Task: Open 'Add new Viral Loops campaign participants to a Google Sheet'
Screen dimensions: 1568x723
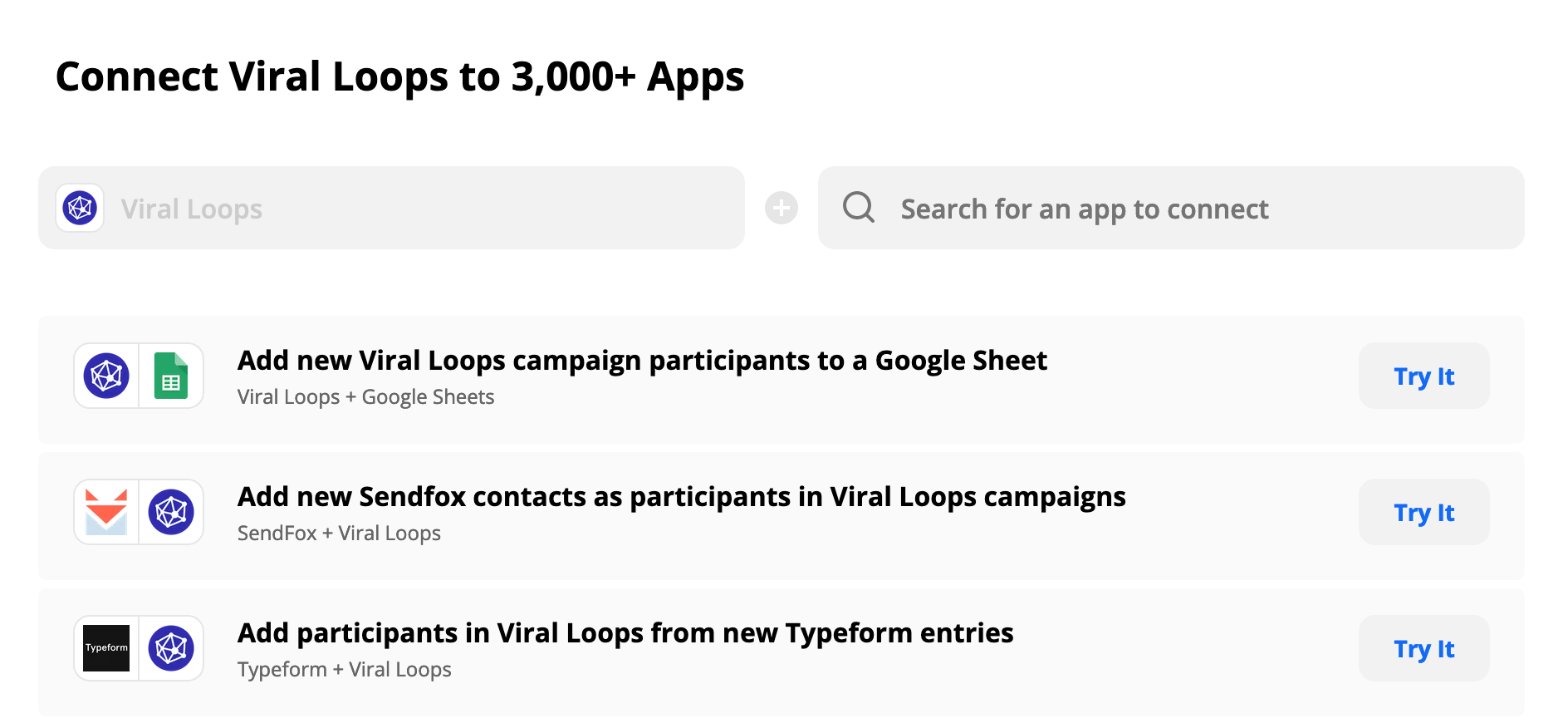Action: 642,361
